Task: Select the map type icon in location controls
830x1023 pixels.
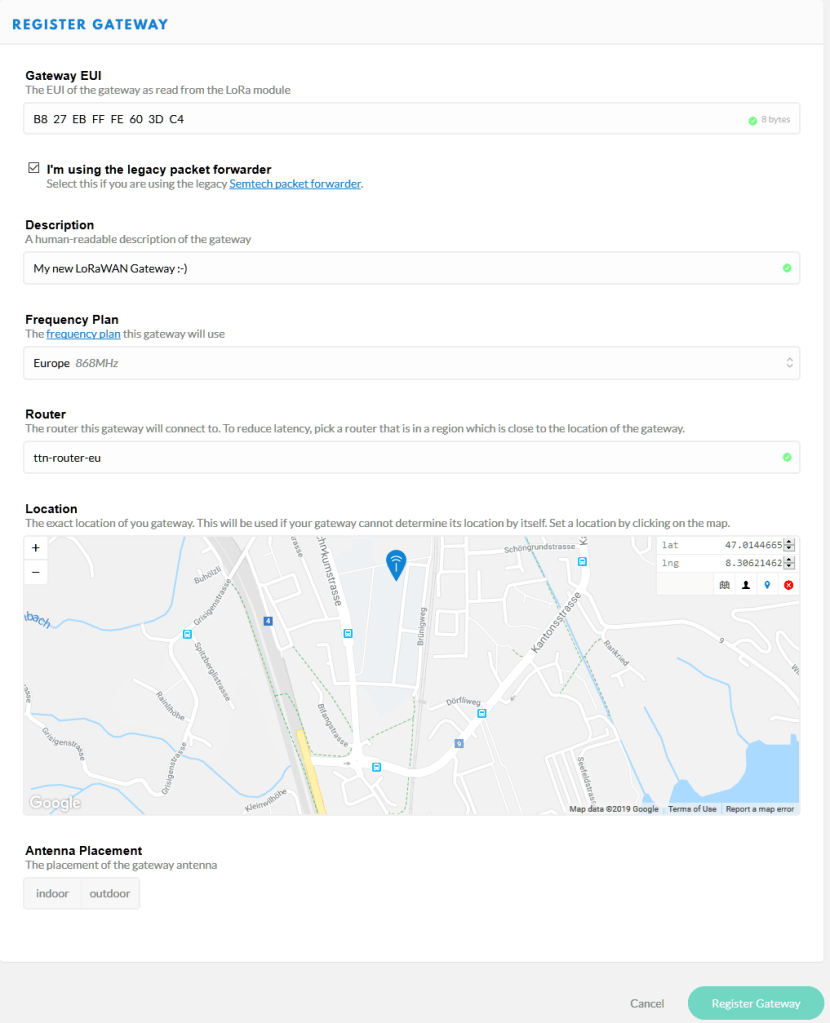Action: (725, 584)
